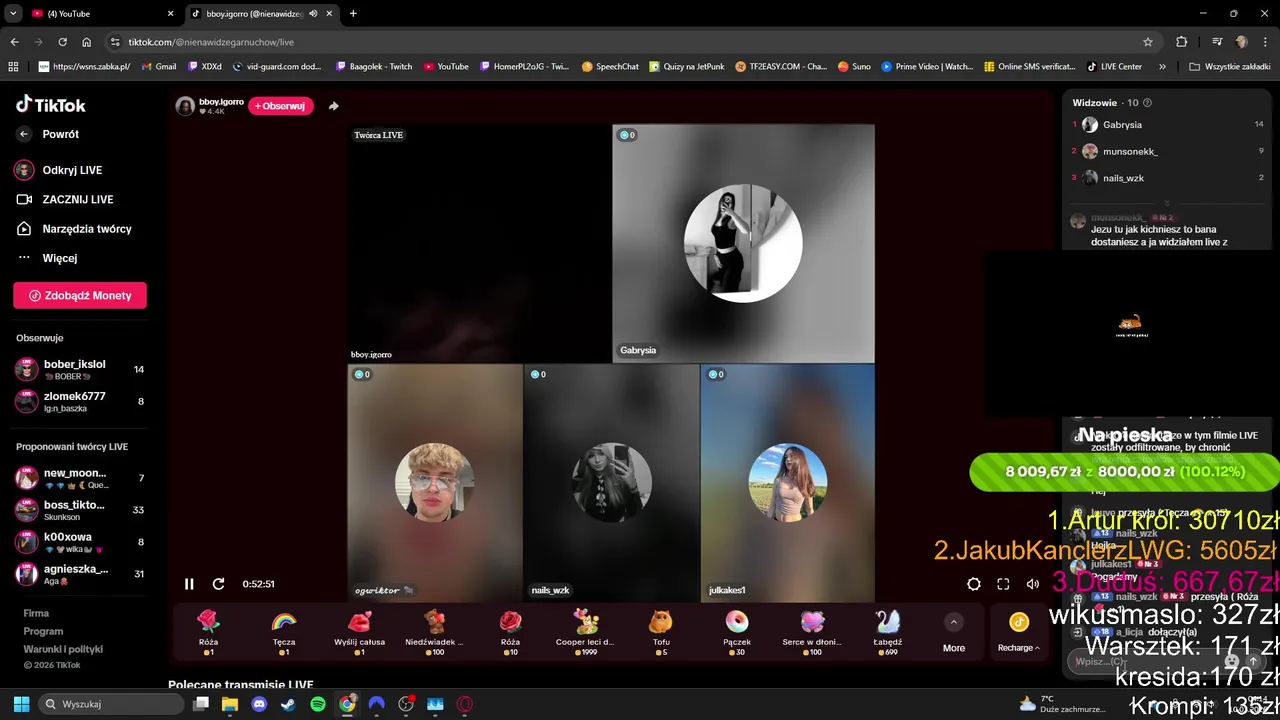Go to the browser home page

tap(86, 42)
